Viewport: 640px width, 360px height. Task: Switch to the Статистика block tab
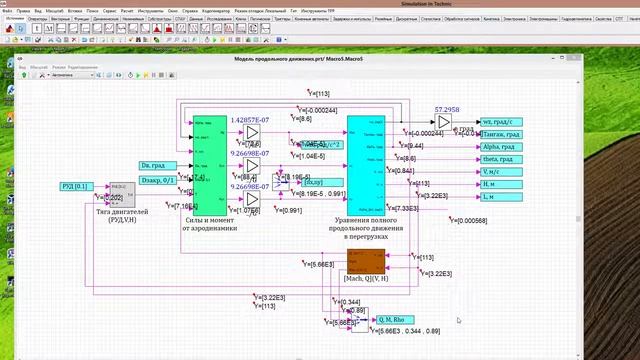click(x=431, y=19)
